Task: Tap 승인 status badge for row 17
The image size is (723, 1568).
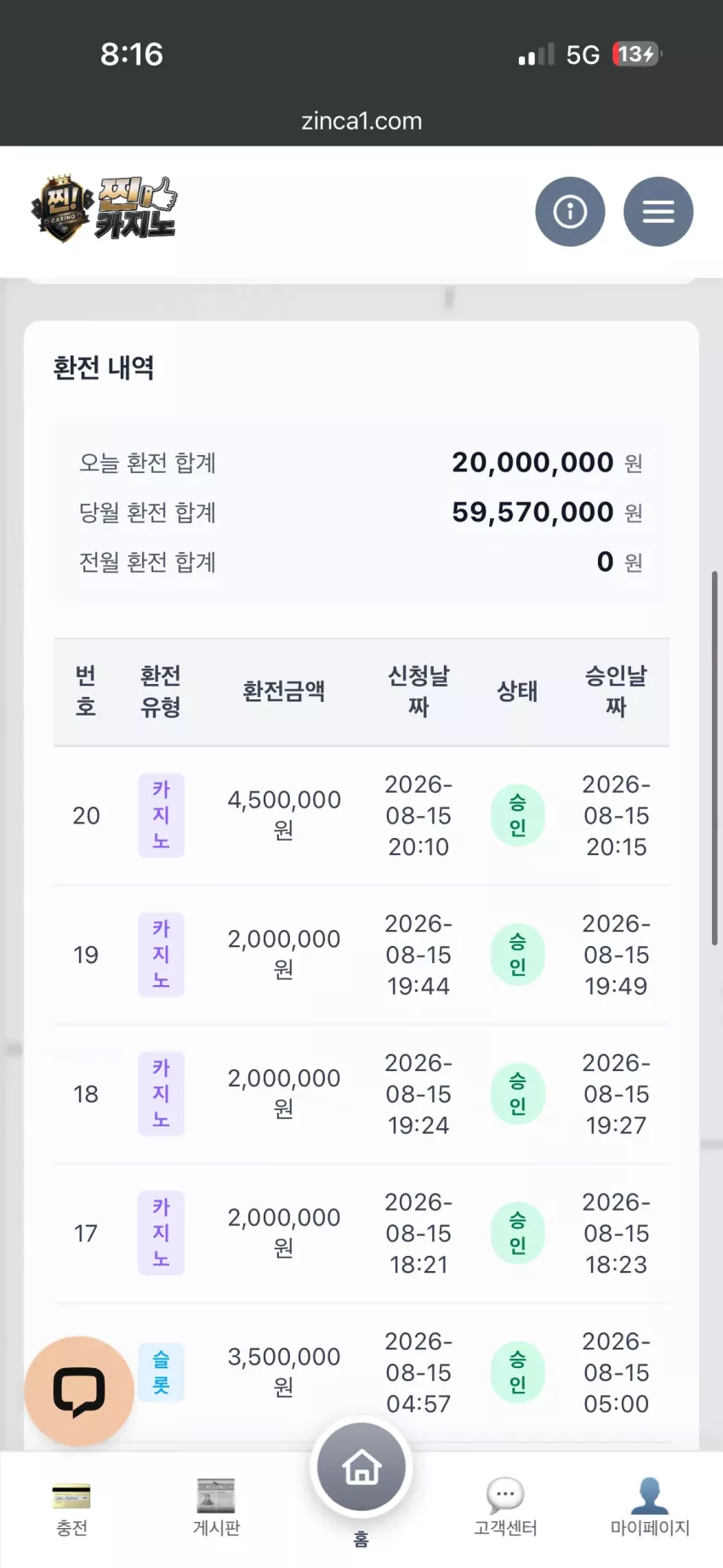Action: tap(517, 1233)
